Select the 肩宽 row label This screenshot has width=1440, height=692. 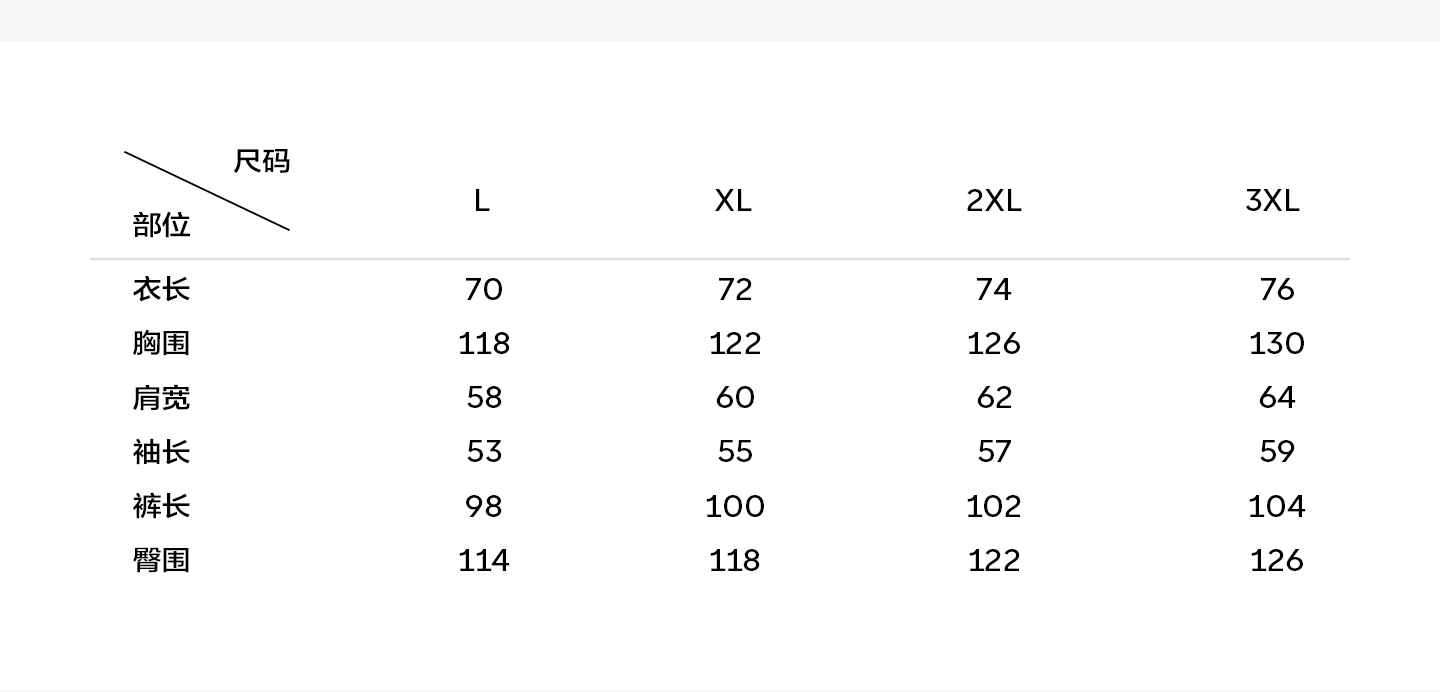161,398
